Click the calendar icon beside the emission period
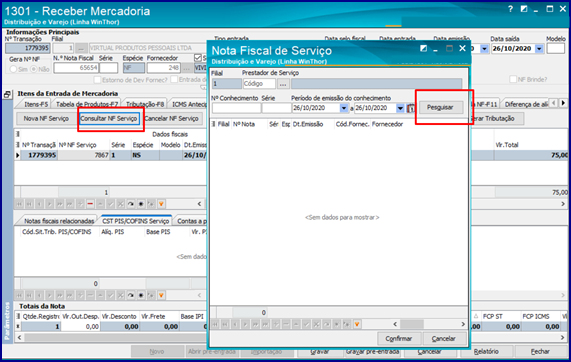The height and width of the screenshot is (362, 571). click(411, 108)
